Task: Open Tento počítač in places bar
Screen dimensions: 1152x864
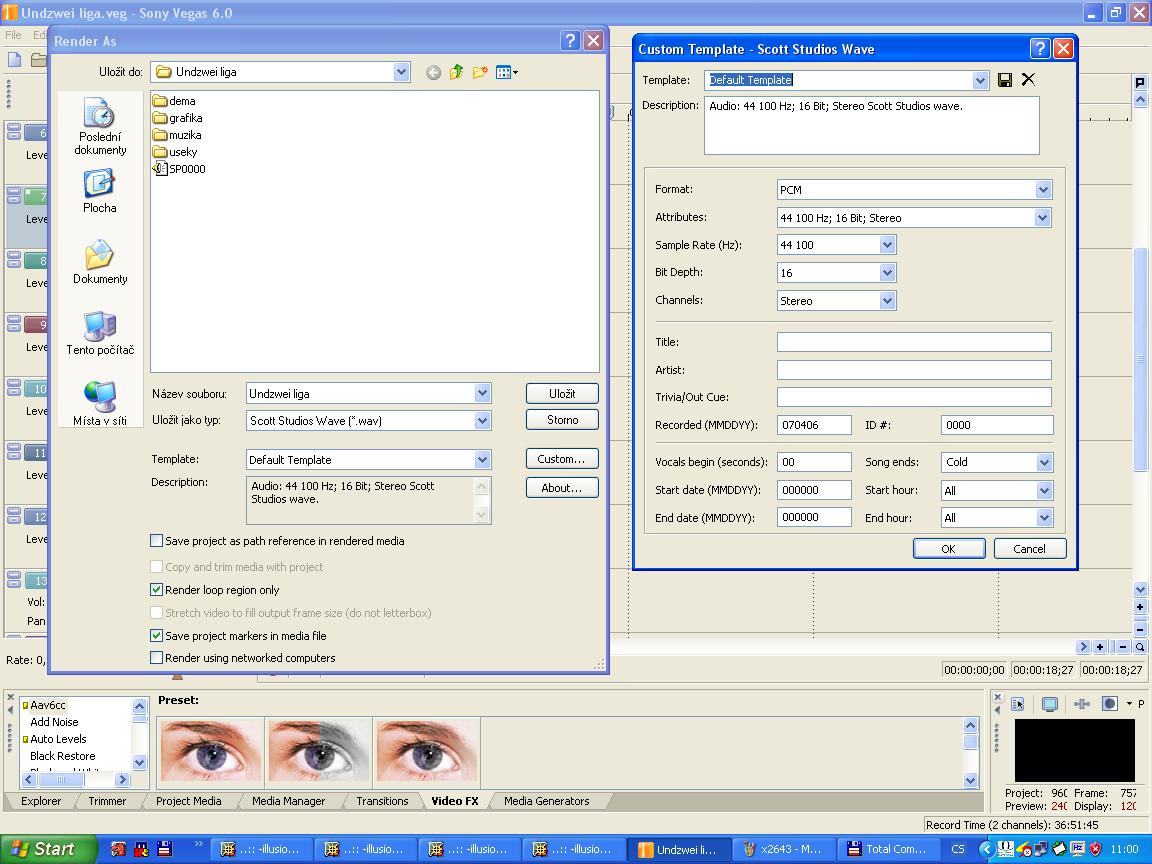Action: [100, 333]
